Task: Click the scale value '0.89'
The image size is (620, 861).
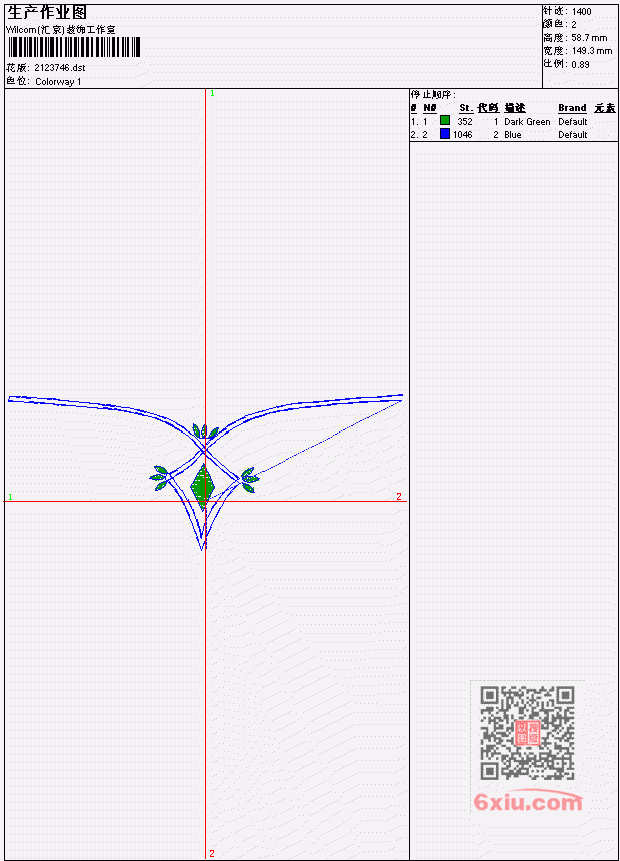Action: tap(580, 64)
